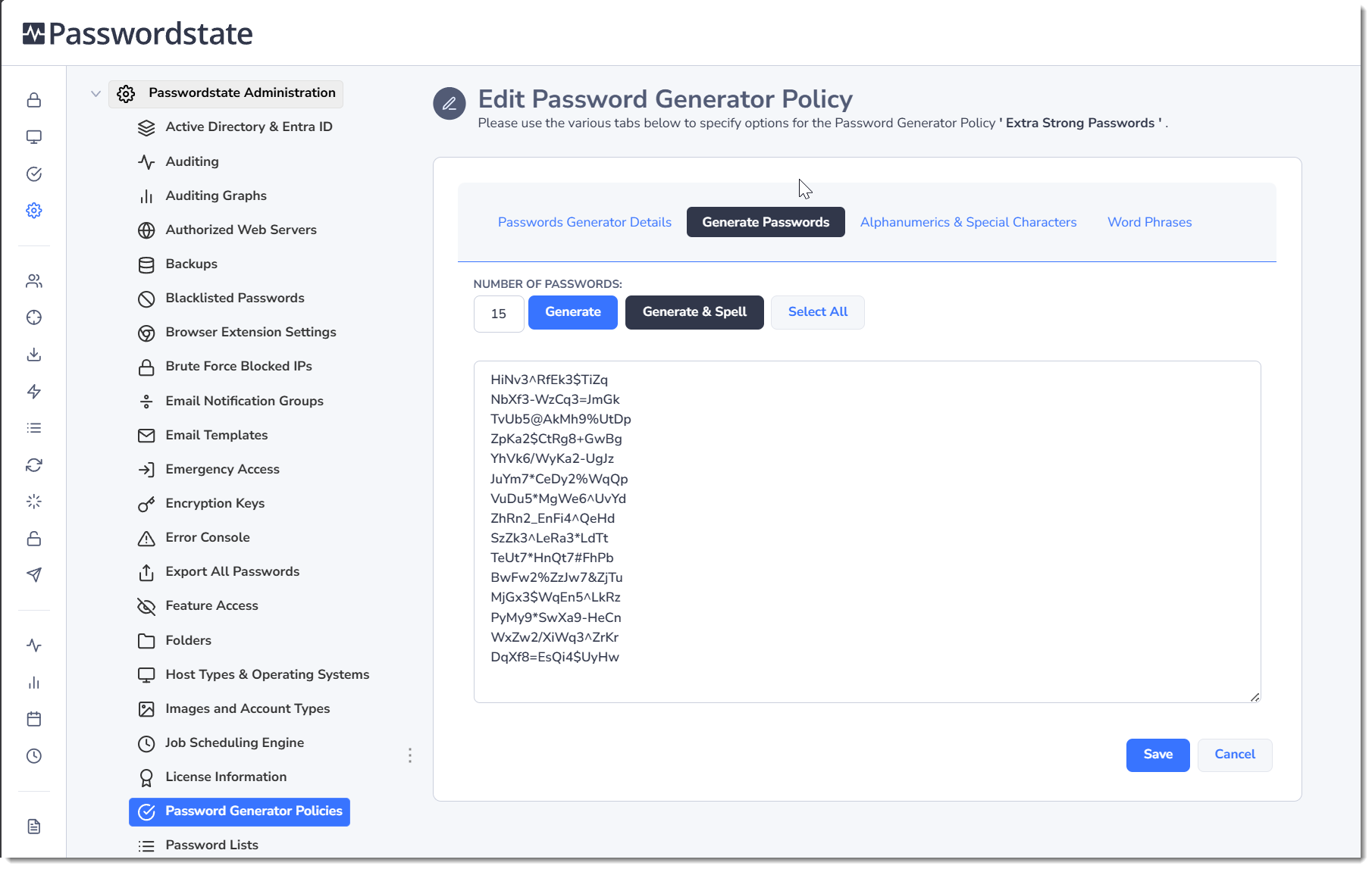Open Emergency Access
Viewport: 1372px width, 869px height.
point(222,469)
